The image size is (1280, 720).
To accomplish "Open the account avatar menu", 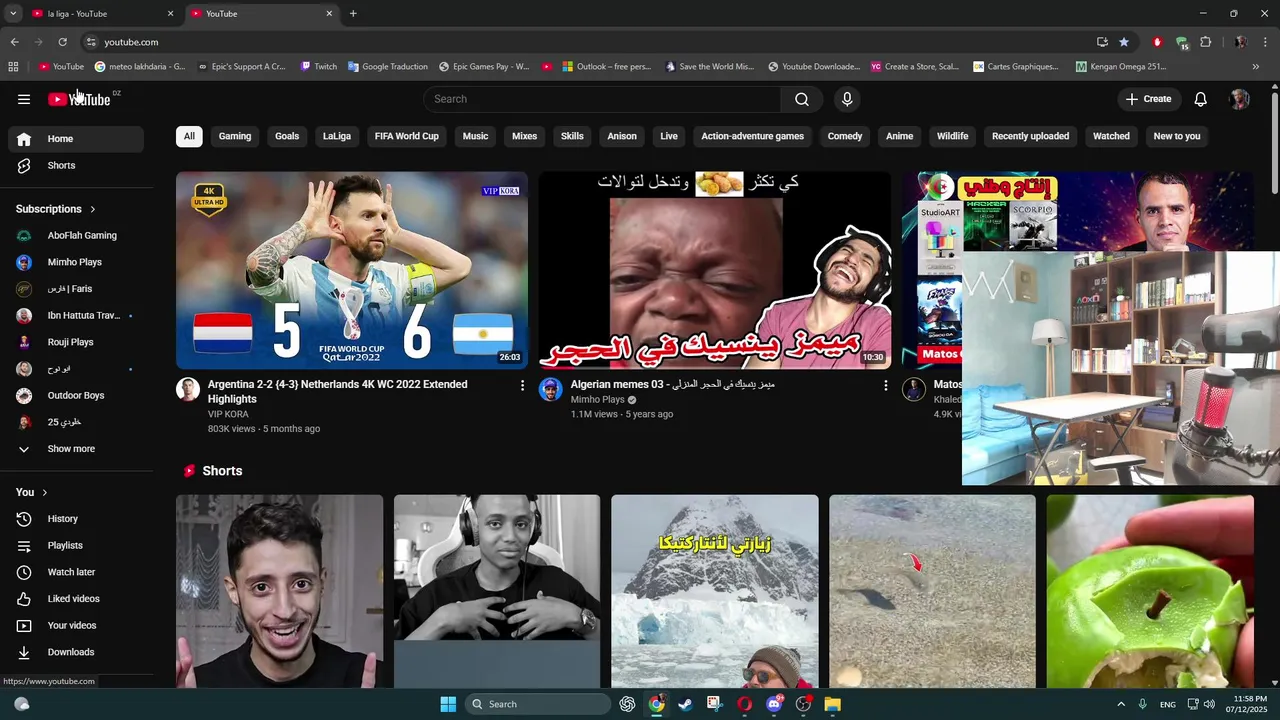I will (1240, 99).
